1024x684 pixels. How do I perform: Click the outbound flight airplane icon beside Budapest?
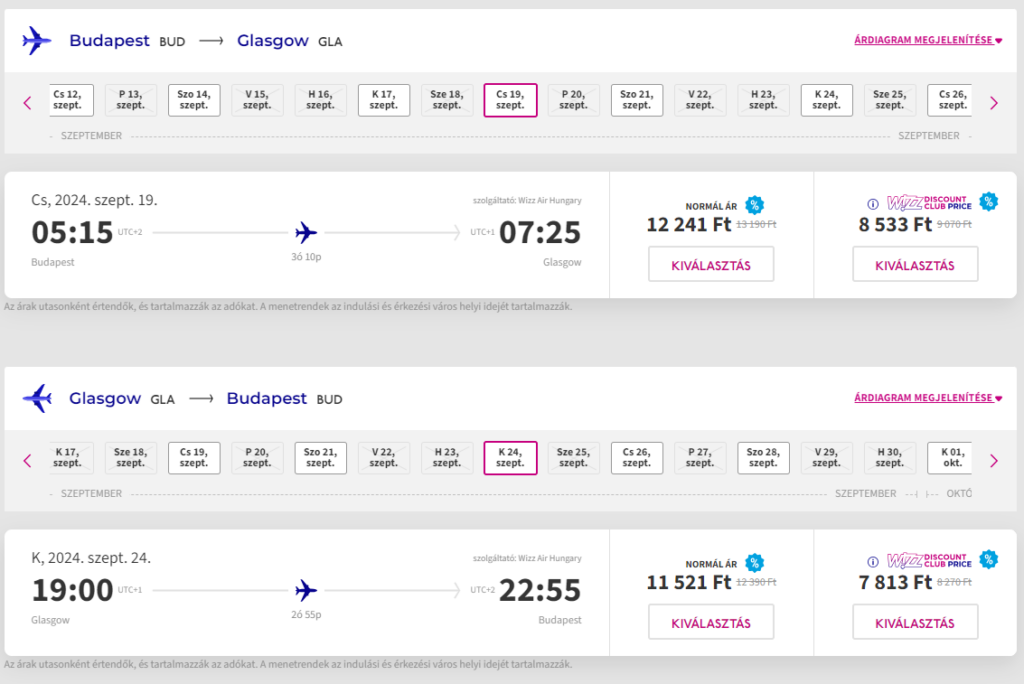pyautogui.click(x=37, y=41)
